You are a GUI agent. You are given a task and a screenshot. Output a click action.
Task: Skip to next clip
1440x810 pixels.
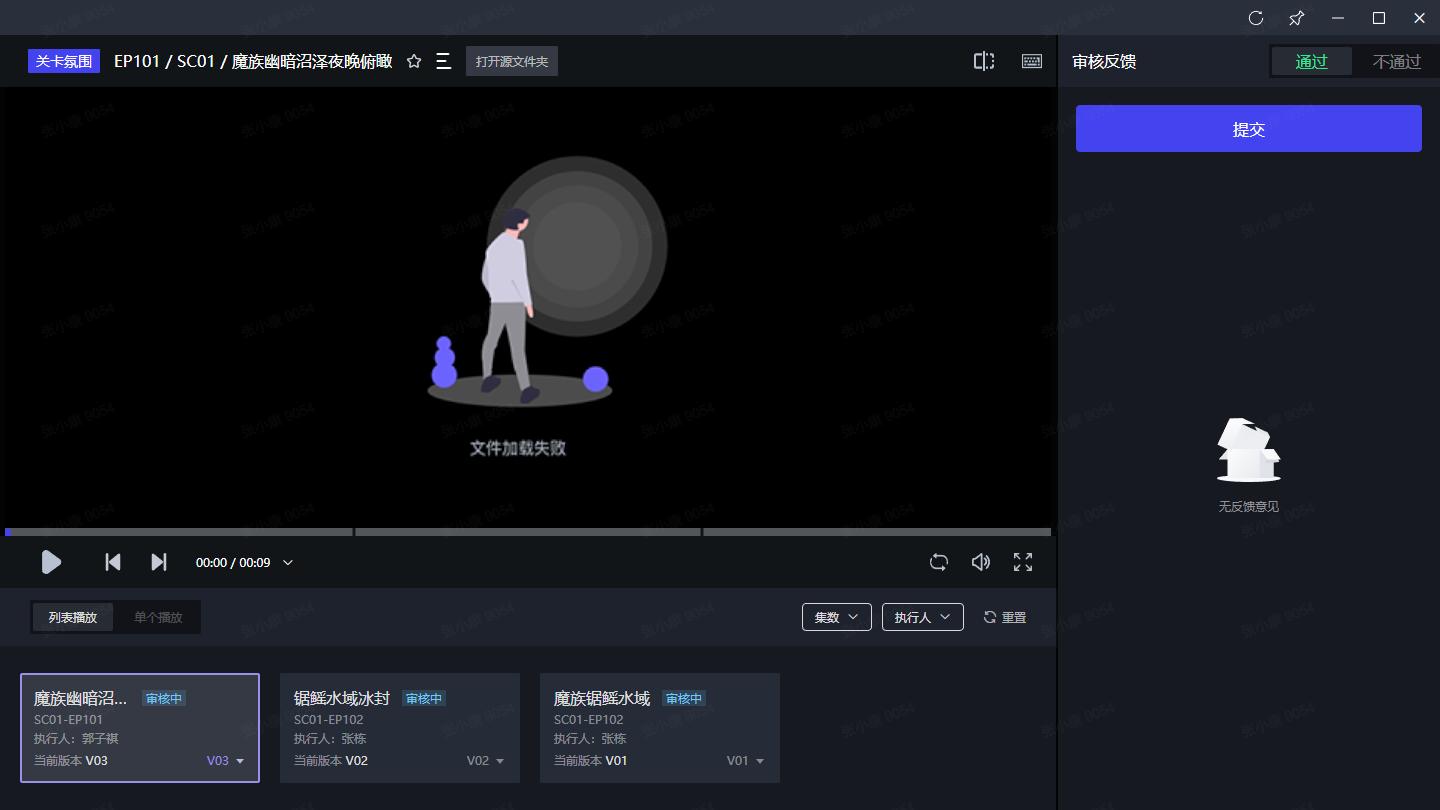point(158,563)
